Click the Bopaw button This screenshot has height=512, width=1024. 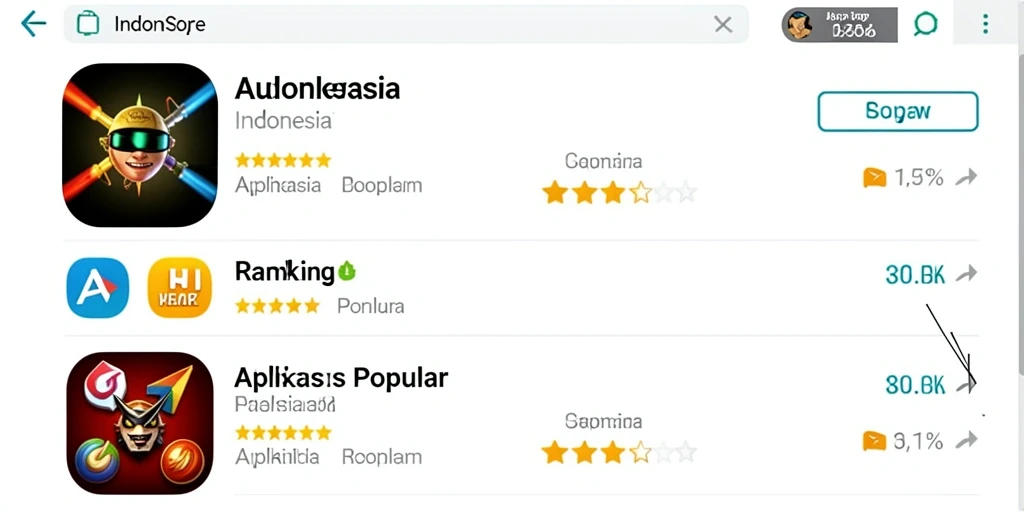pos(898,112)
